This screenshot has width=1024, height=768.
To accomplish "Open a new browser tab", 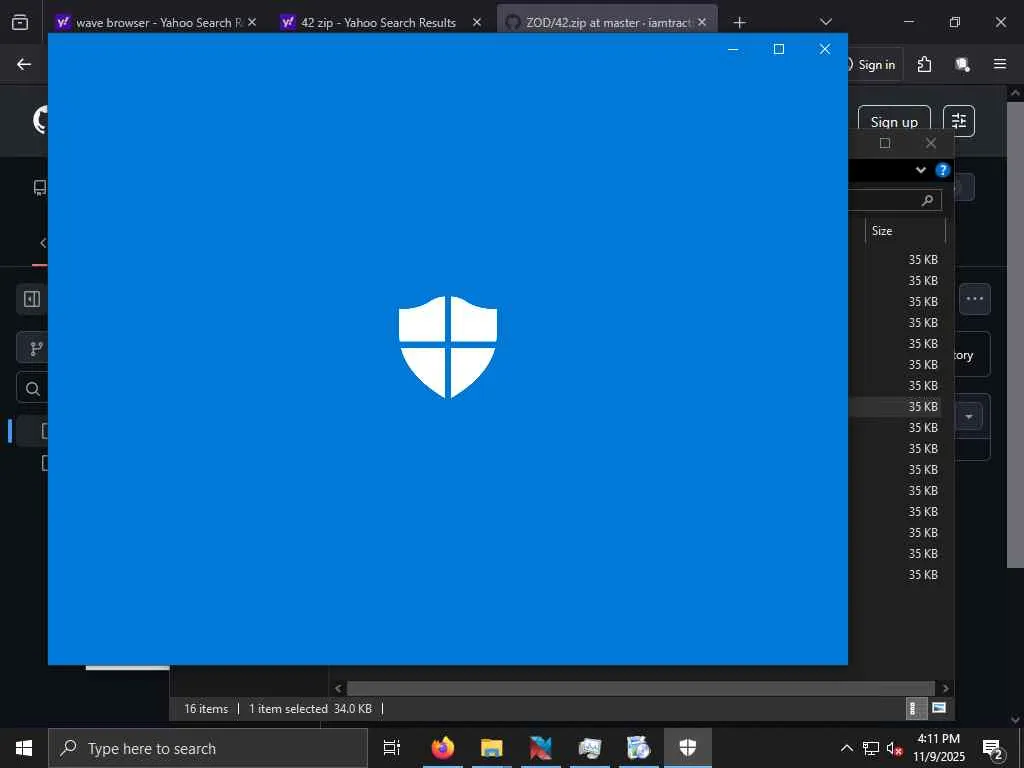I will 739,23.
